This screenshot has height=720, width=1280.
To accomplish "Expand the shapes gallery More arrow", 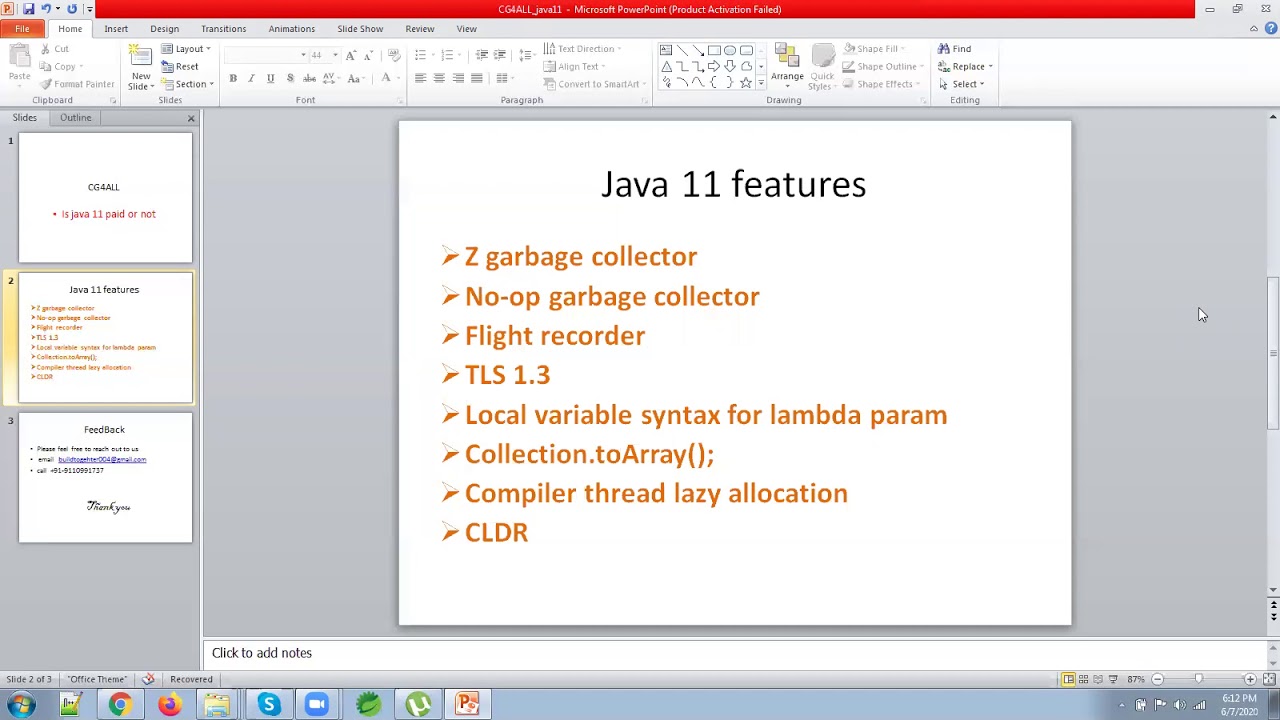I will tap(761, 84).
